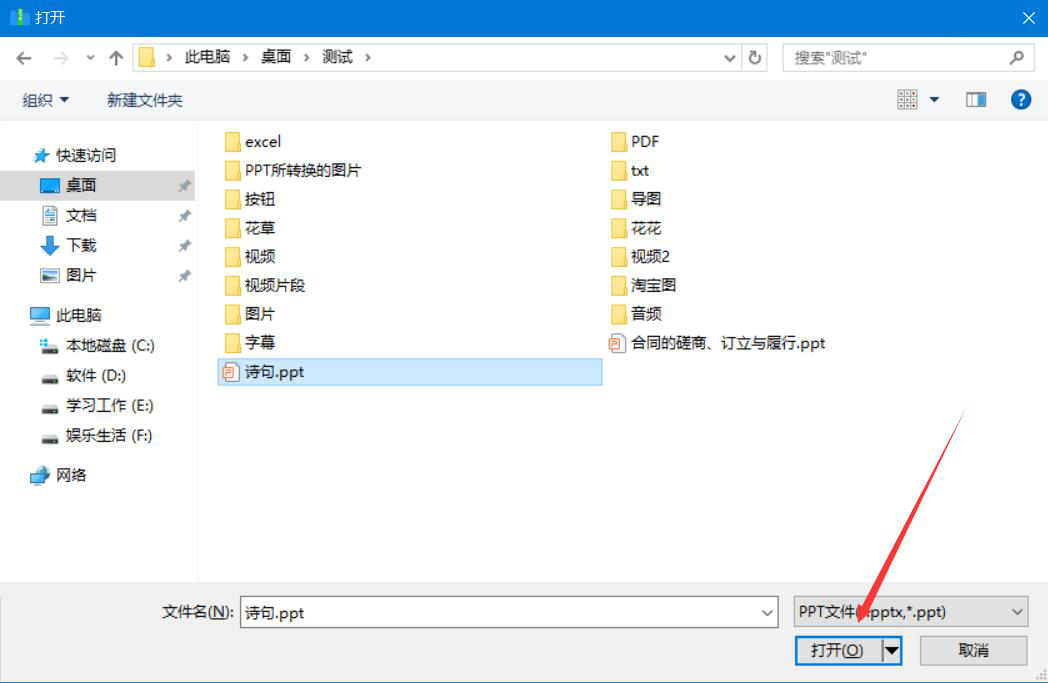
Task: Refresh the current folder view
Action: tap(755, 58)
